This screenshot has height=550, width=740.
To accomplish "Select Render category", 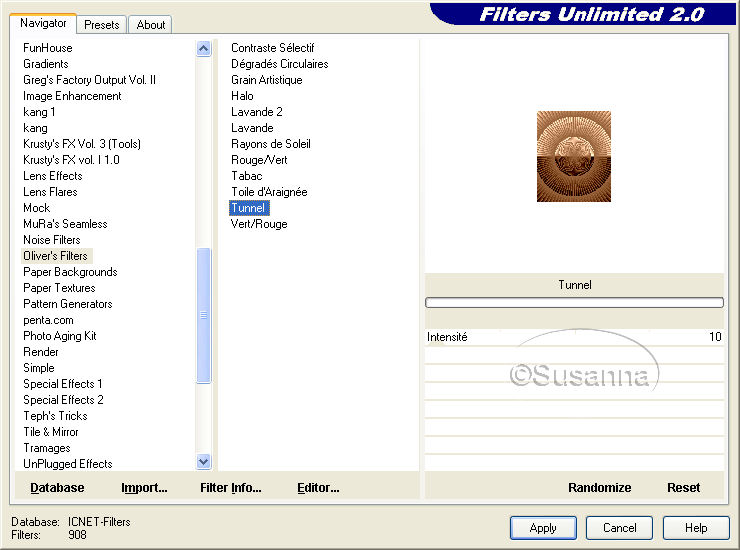I will tap(41, 352).
